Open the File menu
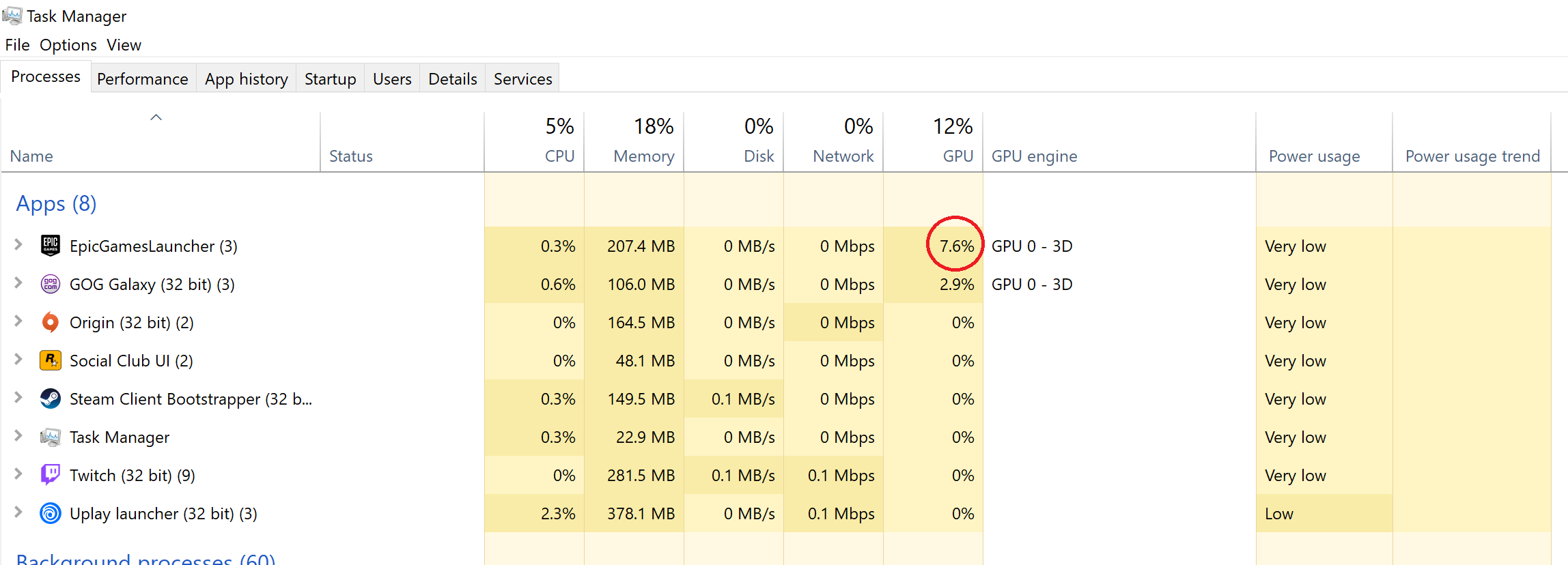The width and height of the screenshot is (1568, 565). click(17, 45)
